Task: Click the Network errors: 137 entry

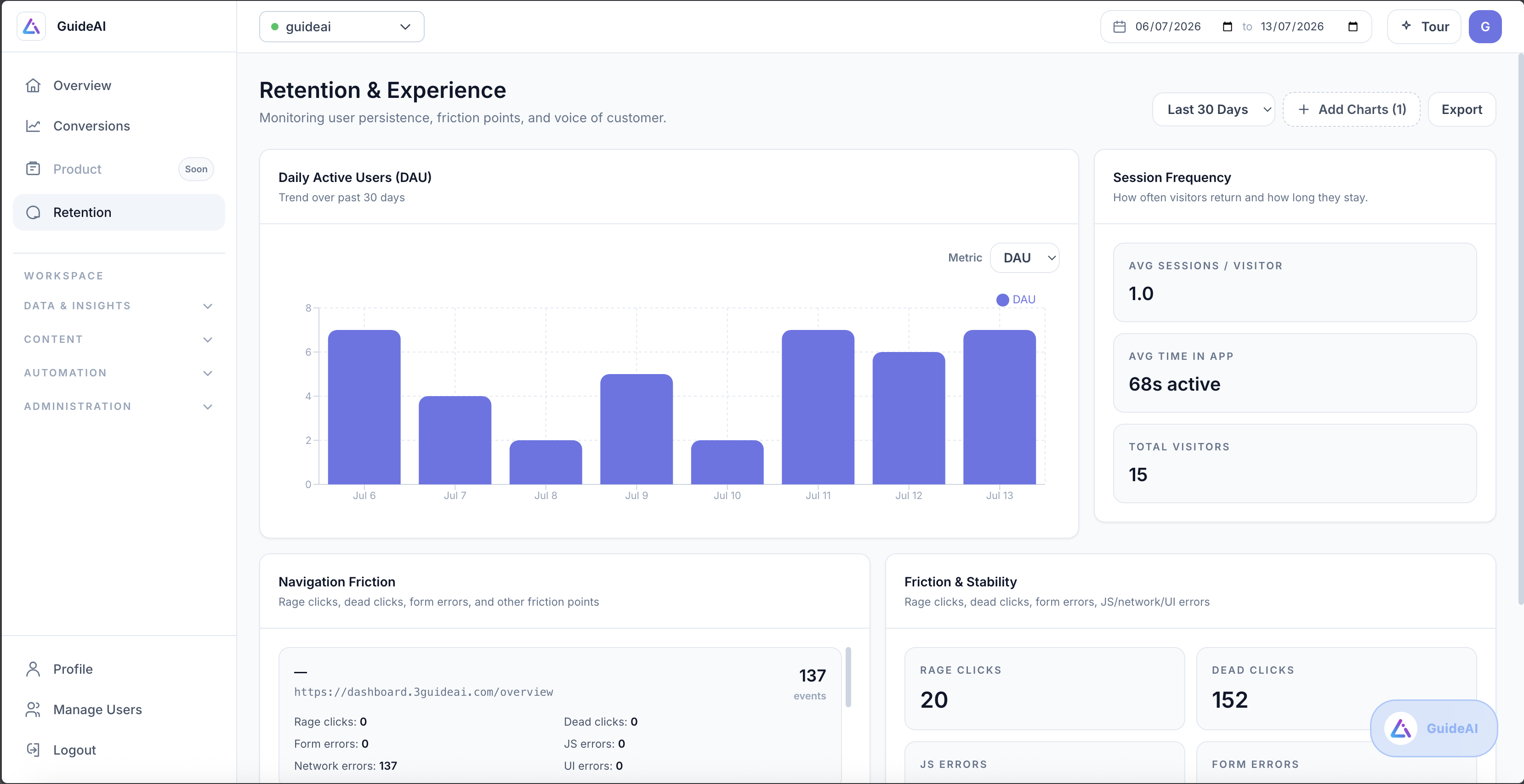Action: pos(346,766)
